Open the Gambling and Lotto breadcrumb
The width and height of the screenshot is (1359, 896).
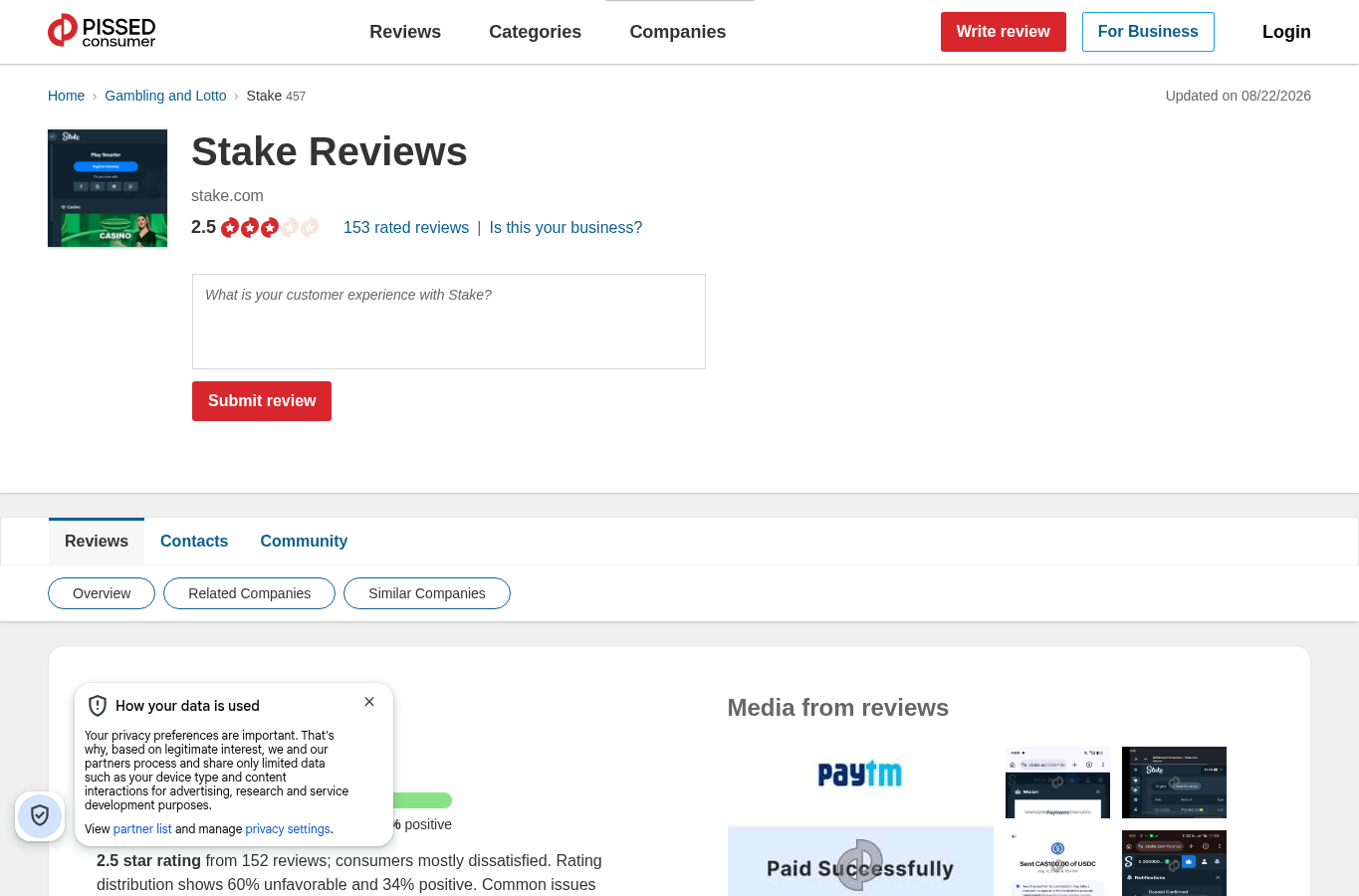click(165, 96)
